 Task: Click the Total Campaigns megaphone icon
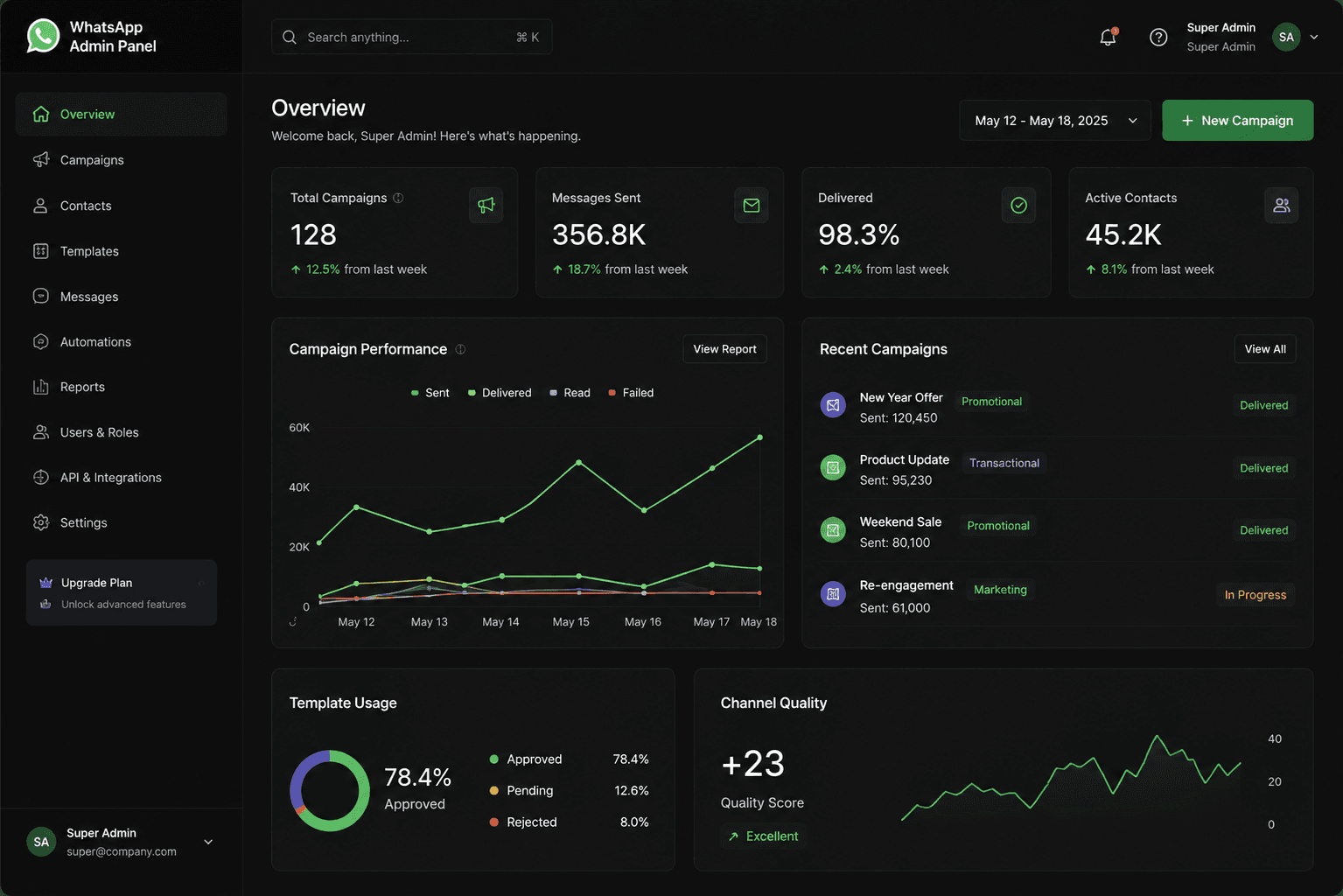486,205
